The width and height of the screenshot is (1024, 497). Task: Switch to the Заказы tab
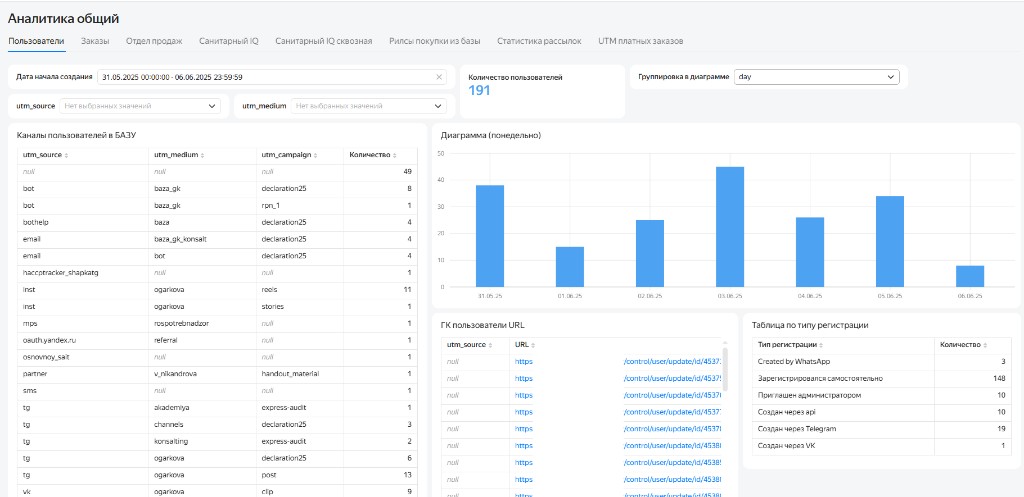(95, 41)
